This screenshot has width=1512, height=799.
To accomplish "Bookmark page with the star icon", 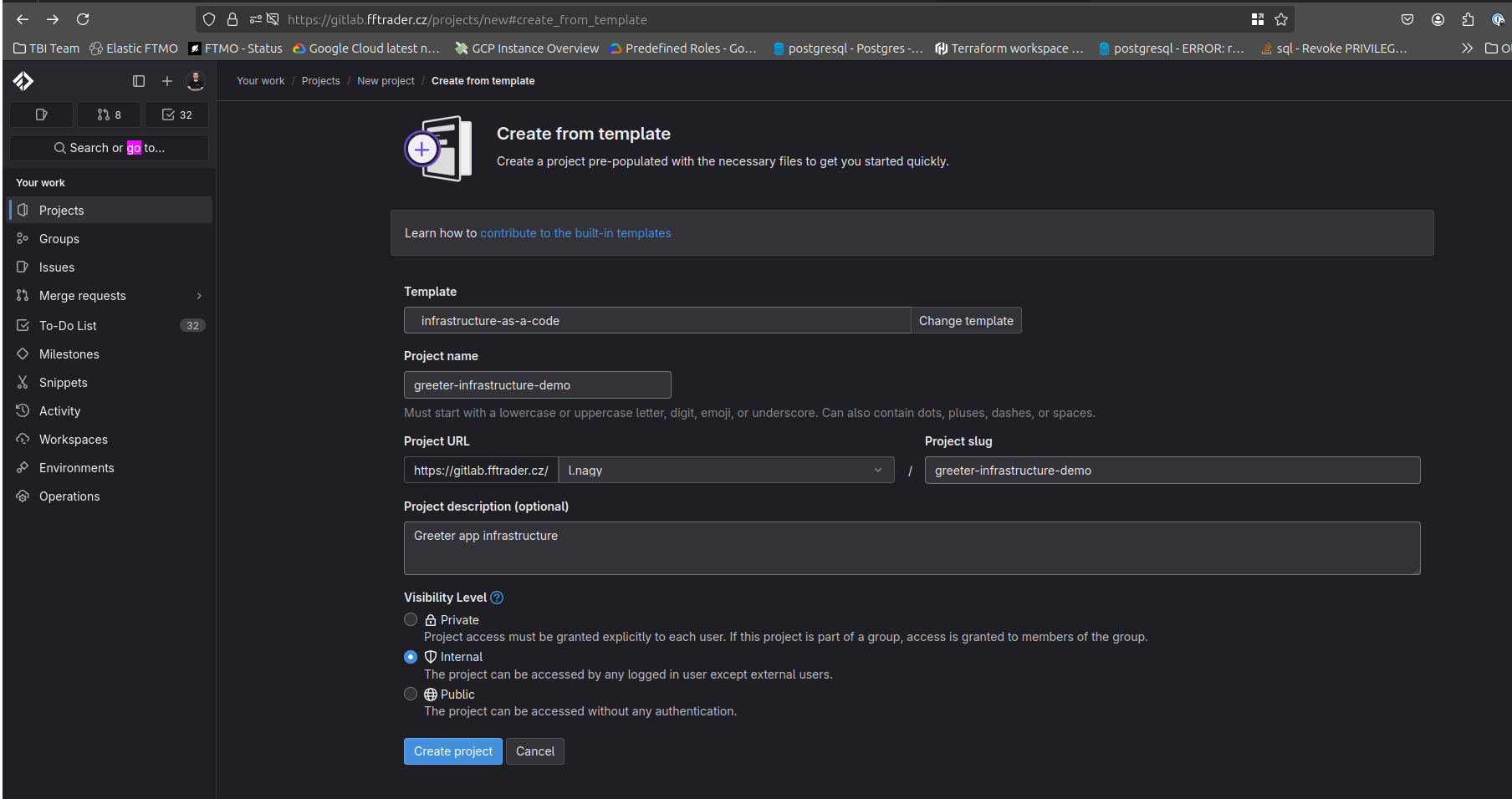I will (x=1281, y=19).
